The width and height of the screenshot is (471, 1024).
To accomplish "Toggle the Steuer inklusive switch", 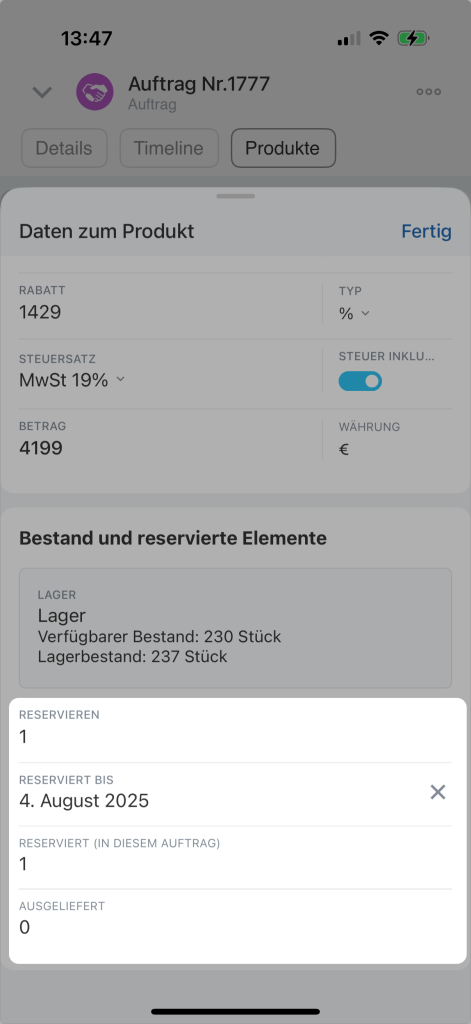I will [x=360, y=381].
